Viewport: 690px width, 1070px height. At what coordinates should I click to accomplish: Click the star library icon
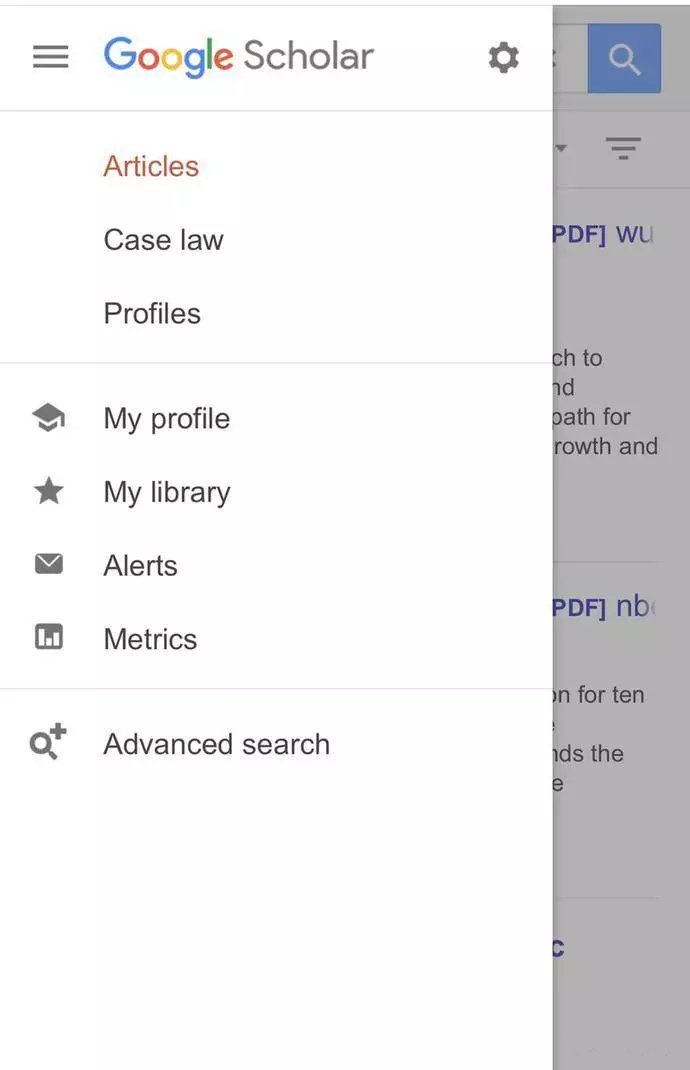coord(49,491)
